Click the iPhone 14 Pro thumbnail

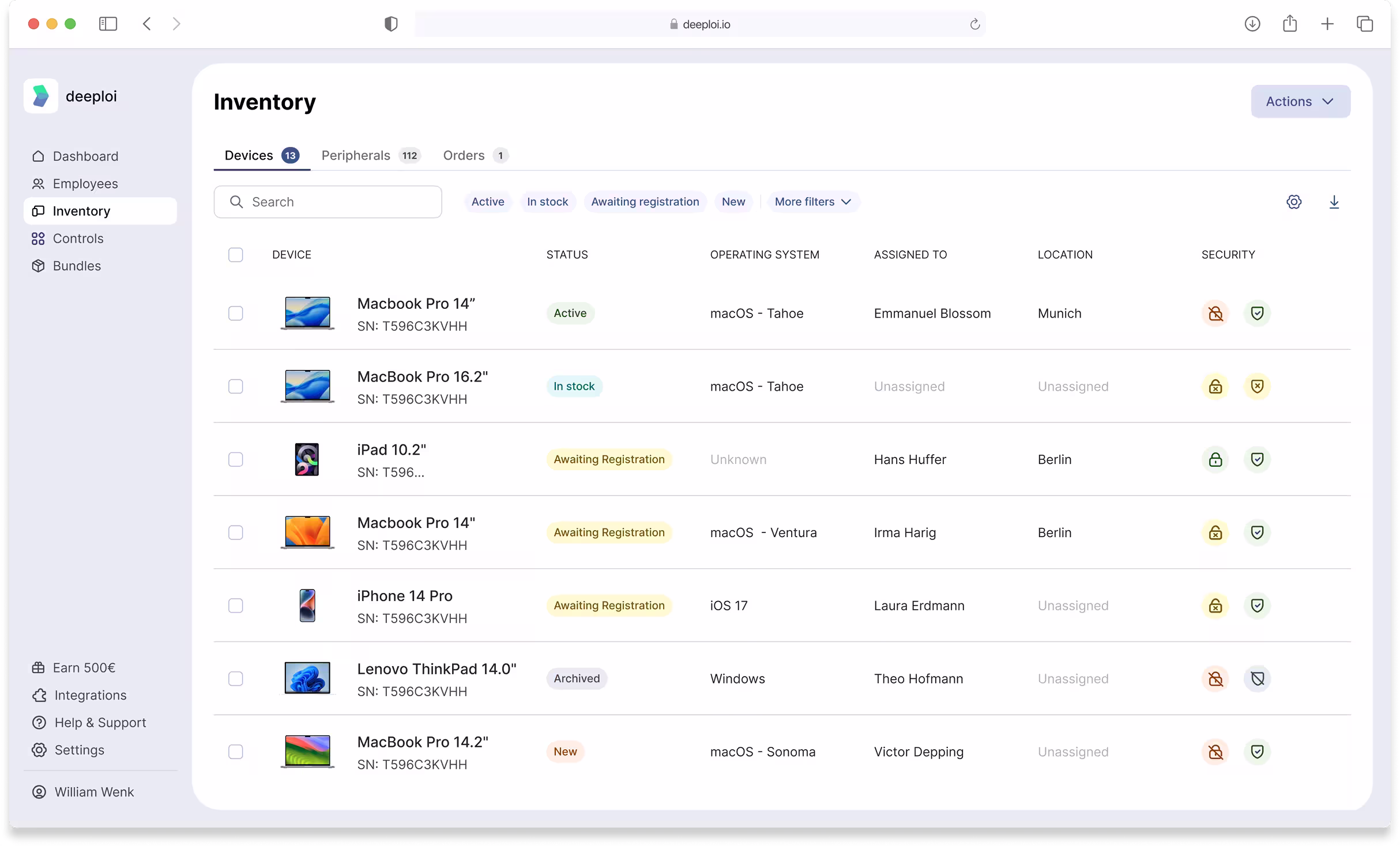307,606
